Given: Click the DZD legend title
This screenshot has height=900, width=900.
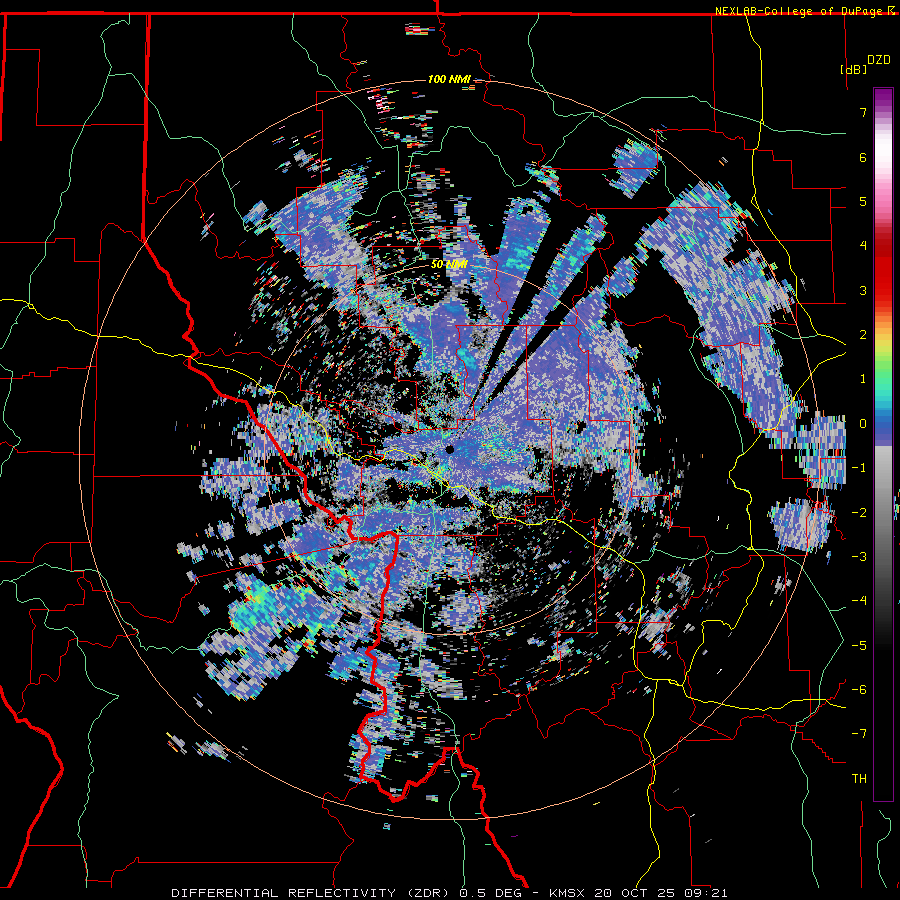Looking at the screenshot, I should [878, 60].
